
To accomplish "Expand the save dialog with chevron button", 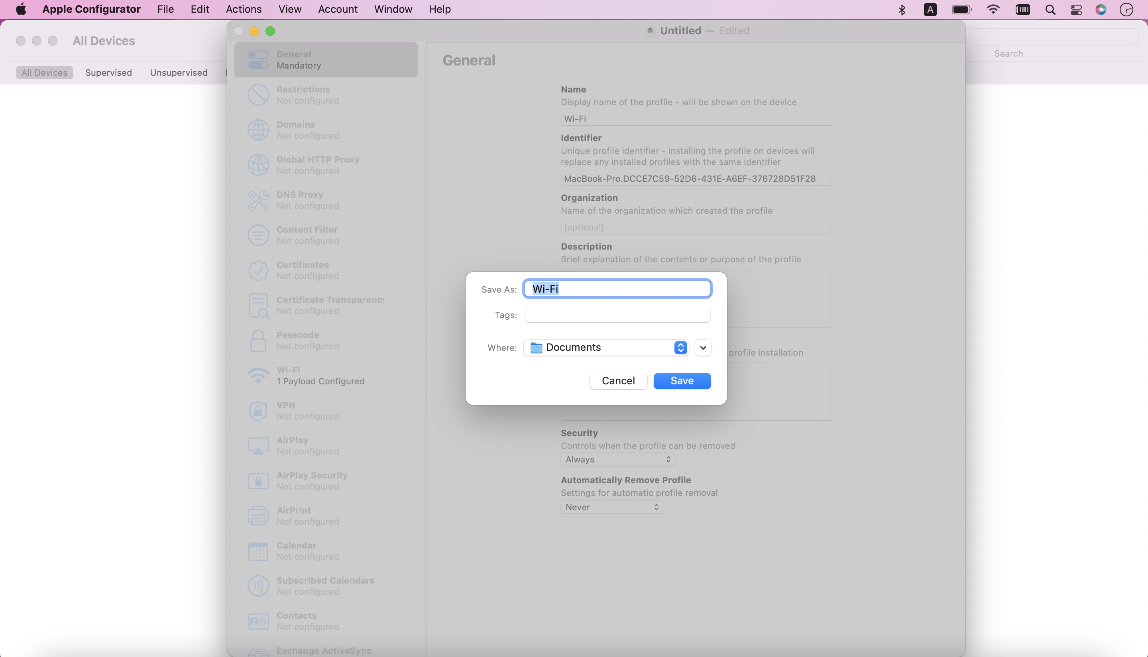I will [703, 348].
